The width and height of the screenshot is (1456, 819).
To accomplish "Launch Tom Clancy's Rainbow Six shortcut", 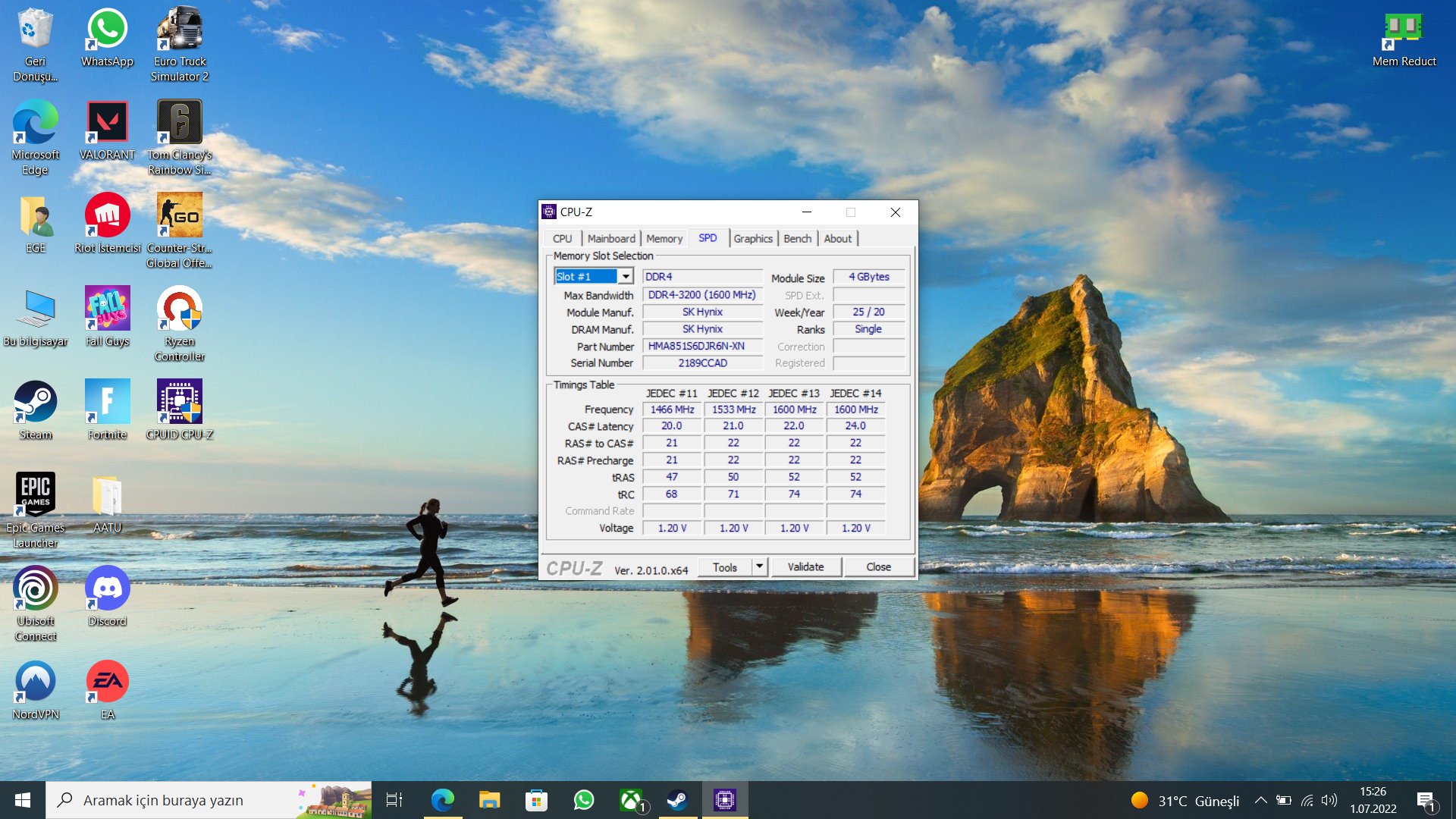I will click(x=180, y=137).
